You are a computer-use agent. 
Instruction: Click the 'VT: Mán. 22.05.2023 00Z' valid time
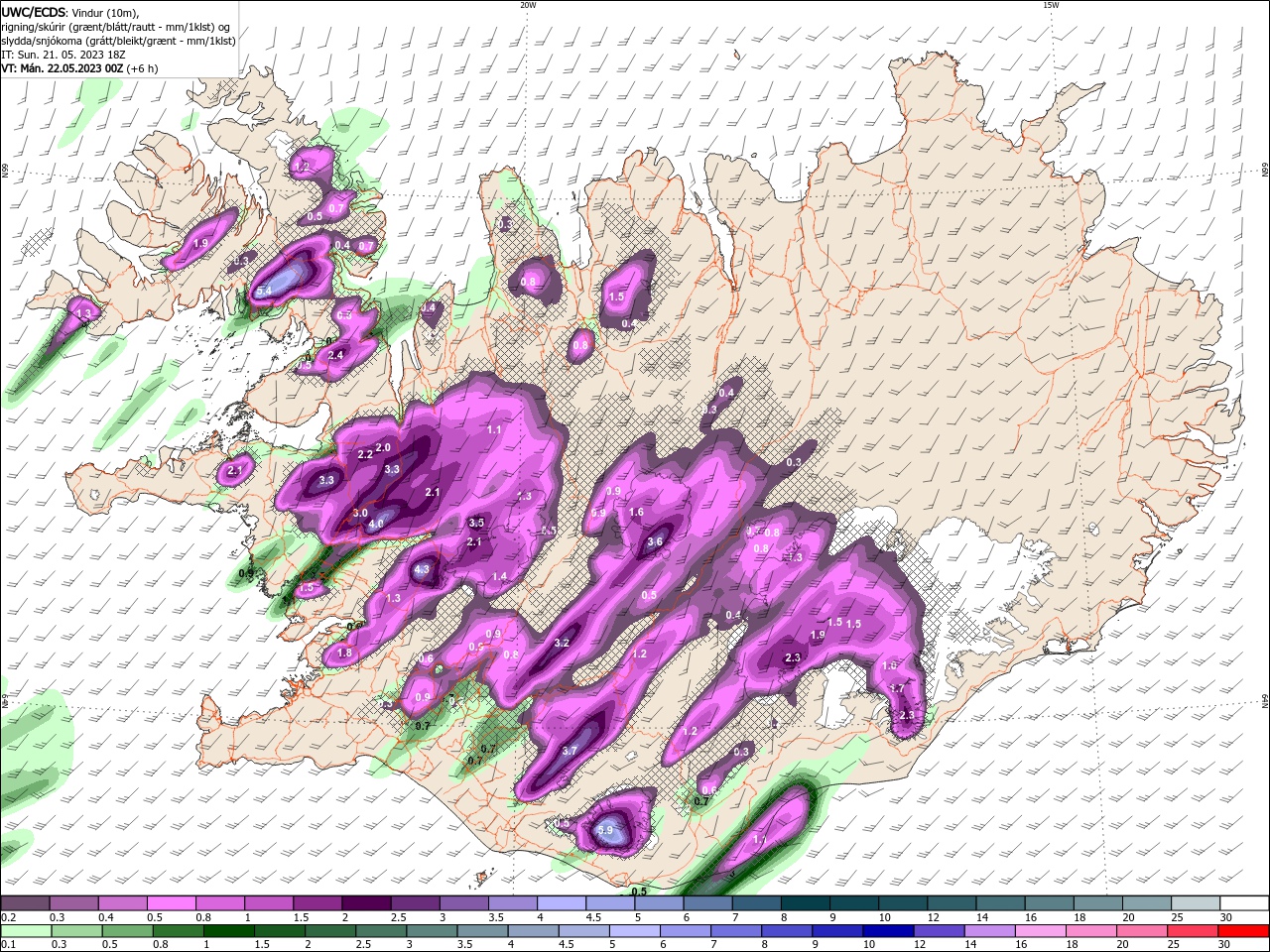pos(62,68)
